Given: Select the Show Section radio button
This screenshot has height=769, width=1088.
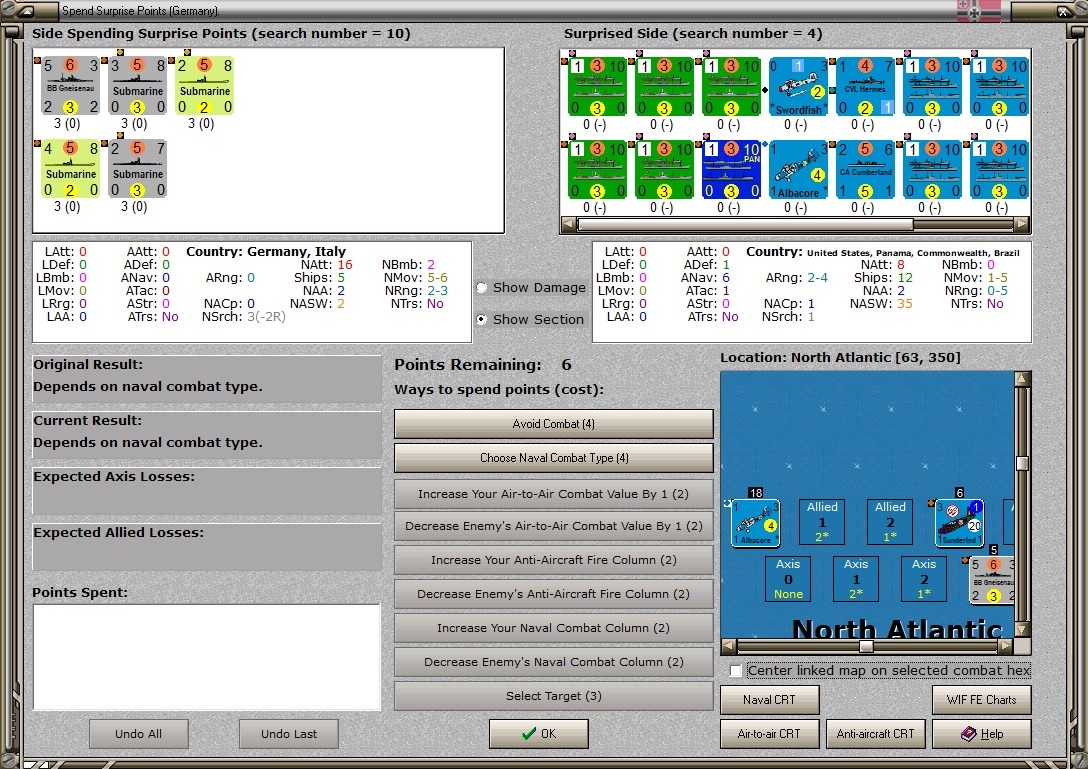Looking at the screenshot, I should (x=483, y=319).
